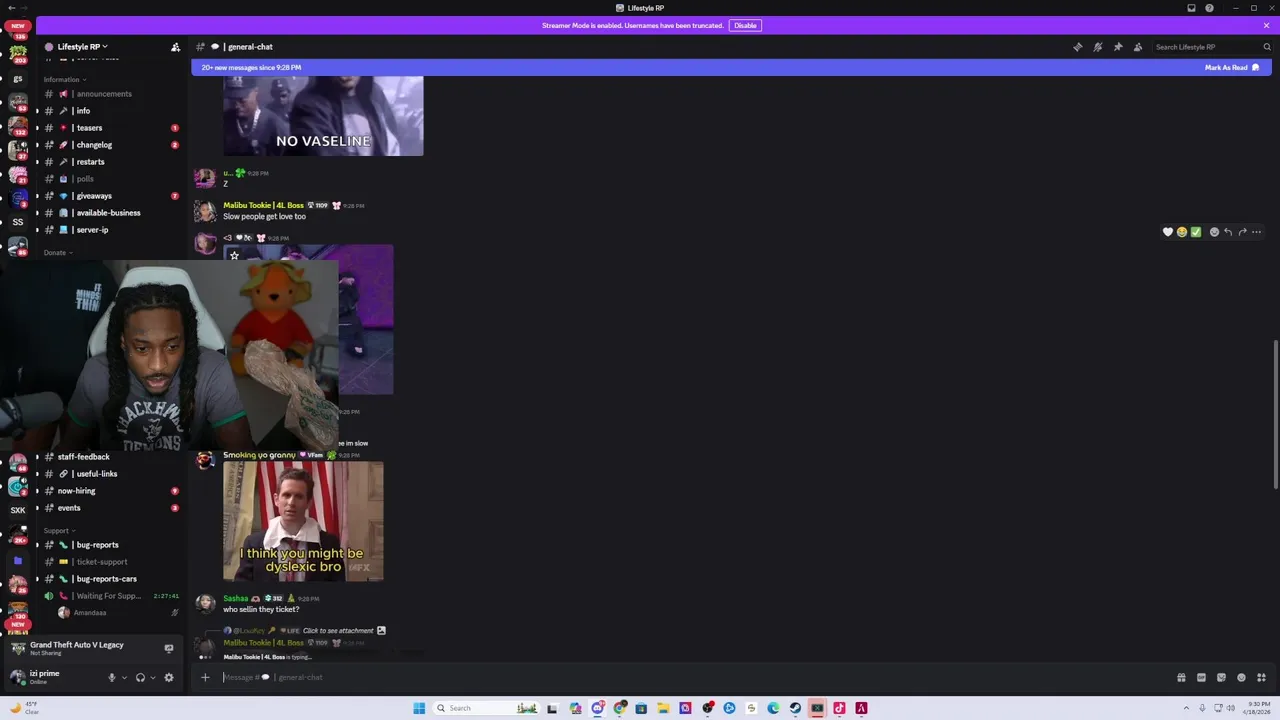
Task: Open the bug-reports channel
Action: tap(110, 545)
